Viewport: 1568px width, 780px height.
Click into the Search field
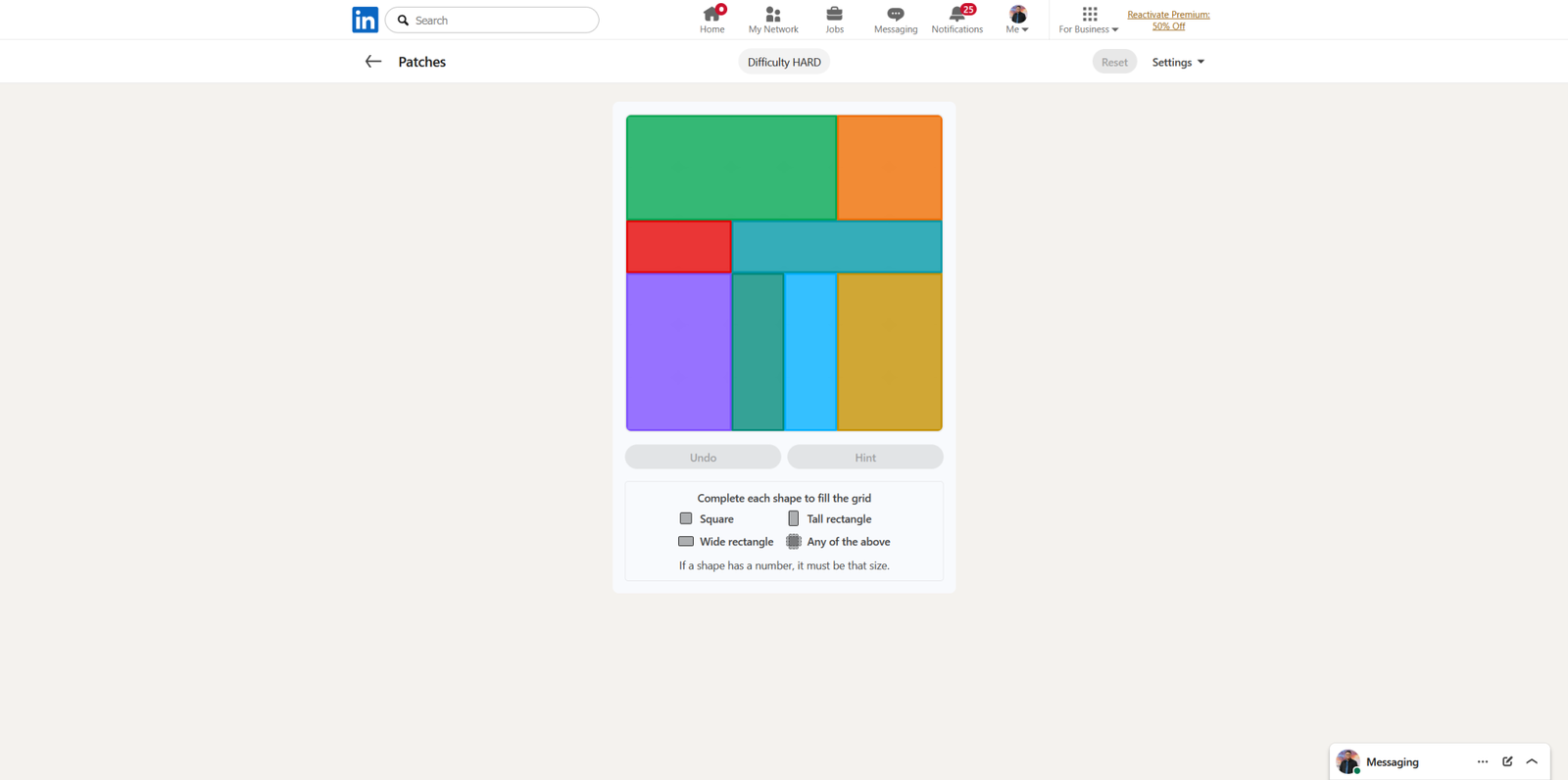coord(500,20)
